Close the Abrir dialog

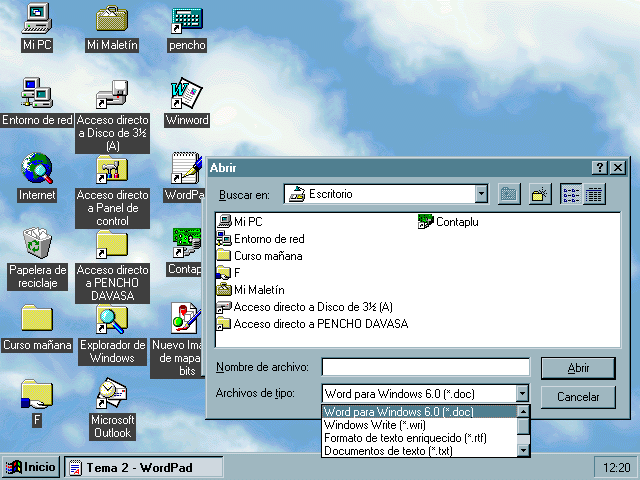point(618,167)
